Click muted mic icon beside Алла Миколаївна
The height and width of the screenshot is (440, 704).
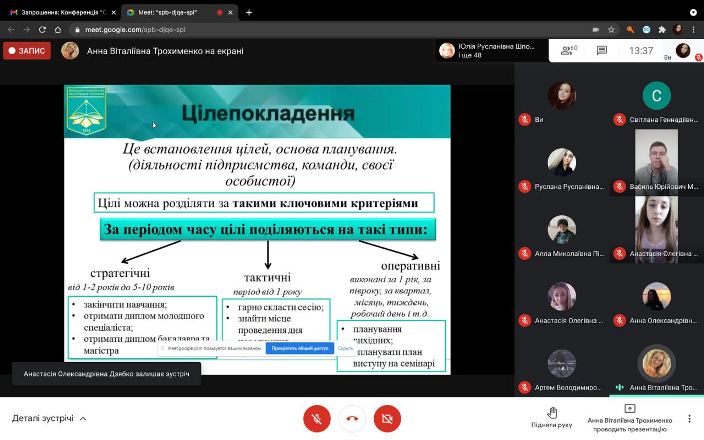pyautogui.click(x=524, y=254)
